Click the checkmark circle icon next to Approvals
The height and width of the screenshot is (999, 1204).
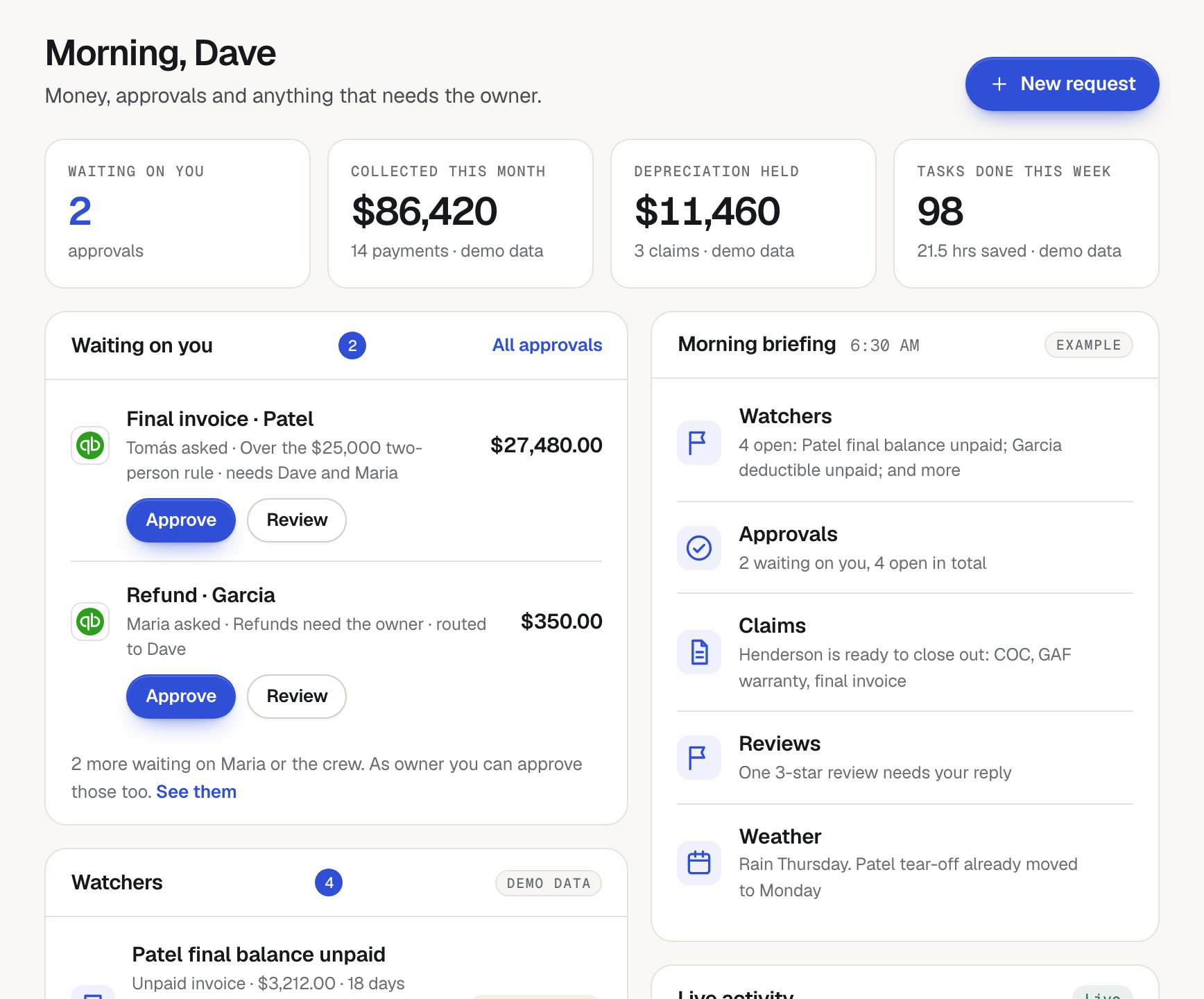698,548
